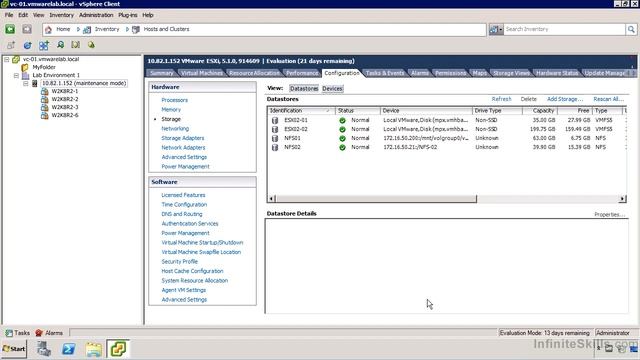Switch to the Tasks & Events tab

click(x=385, y=73)
